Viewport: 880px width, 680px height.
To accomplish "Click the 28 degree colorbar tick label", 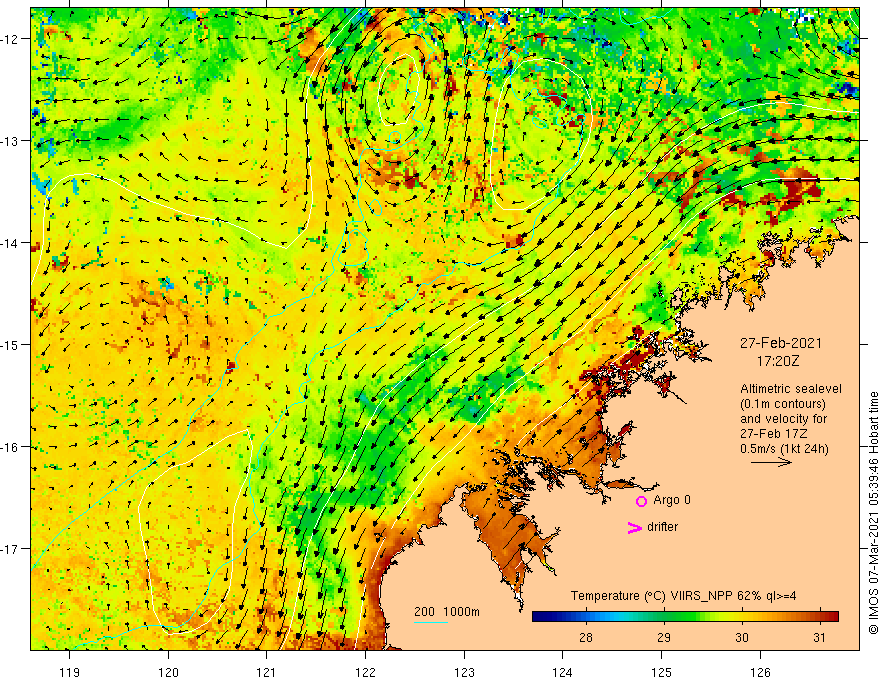I will point(586,637).
